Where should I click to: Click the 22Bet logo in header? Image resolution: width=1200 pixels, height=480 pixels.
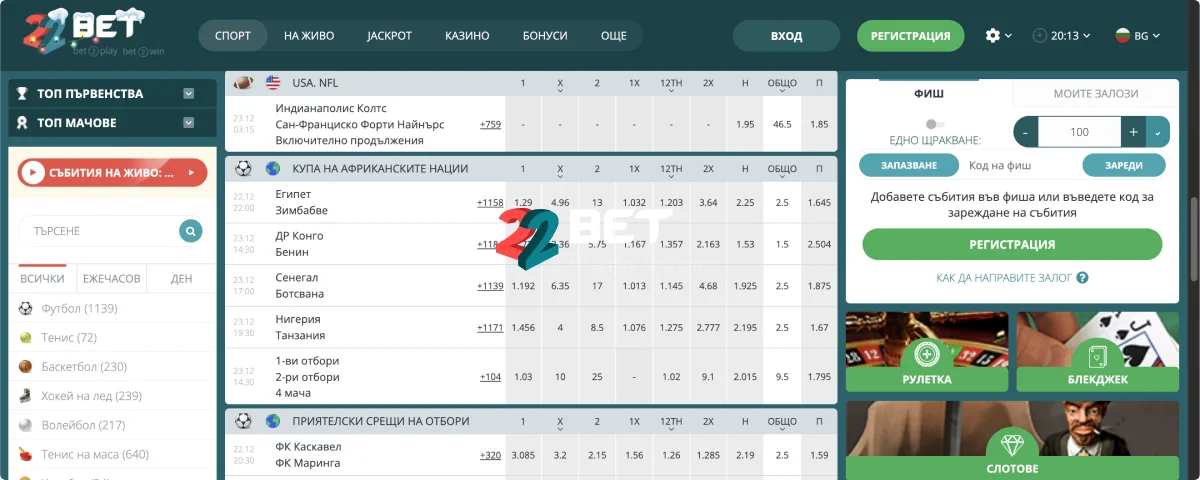92,33
